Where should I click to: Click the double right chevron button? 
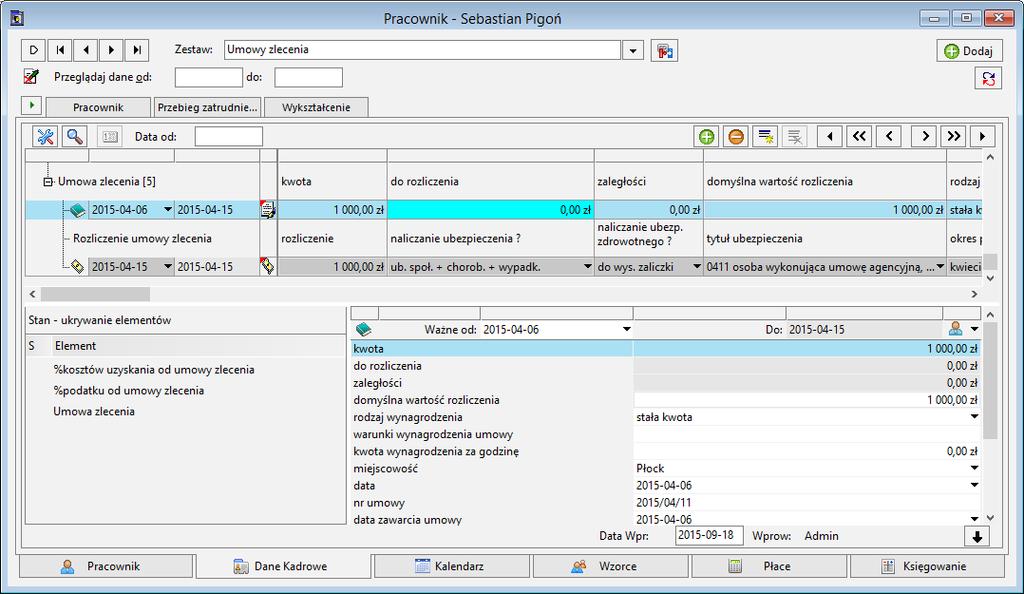coord(953,136)
